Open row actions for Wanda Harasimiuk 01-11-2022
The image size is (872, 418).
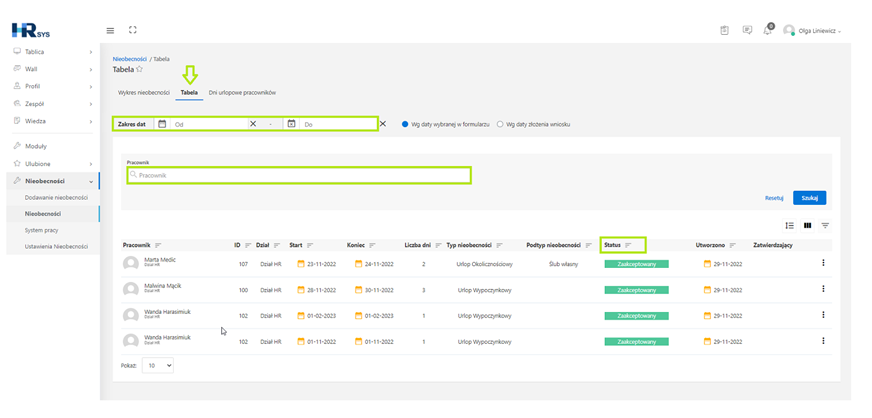(824, 341)
